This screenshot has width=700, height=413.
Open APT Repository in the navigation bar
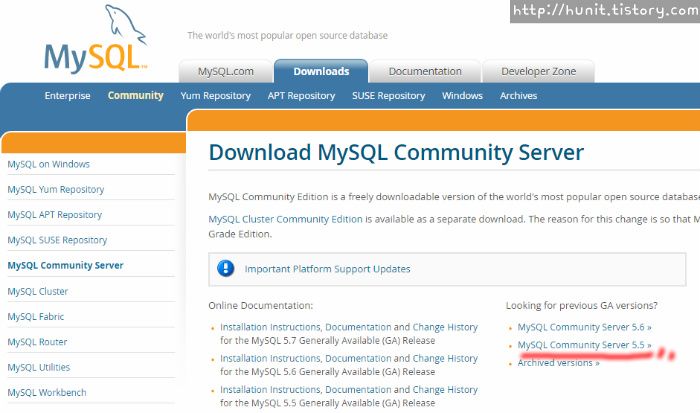[301, 96]
